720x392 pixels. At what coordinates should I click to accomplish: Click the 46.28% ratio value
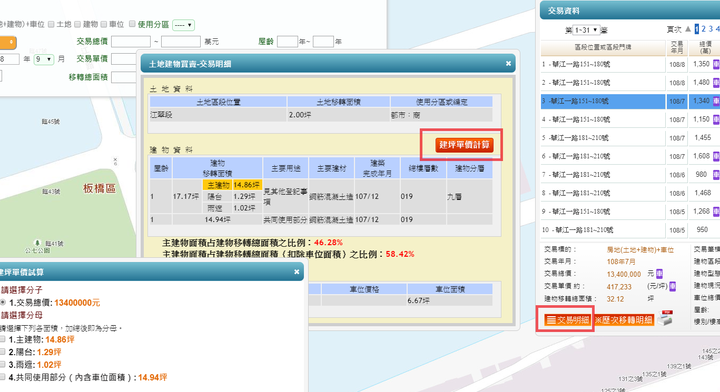(328, 242)
